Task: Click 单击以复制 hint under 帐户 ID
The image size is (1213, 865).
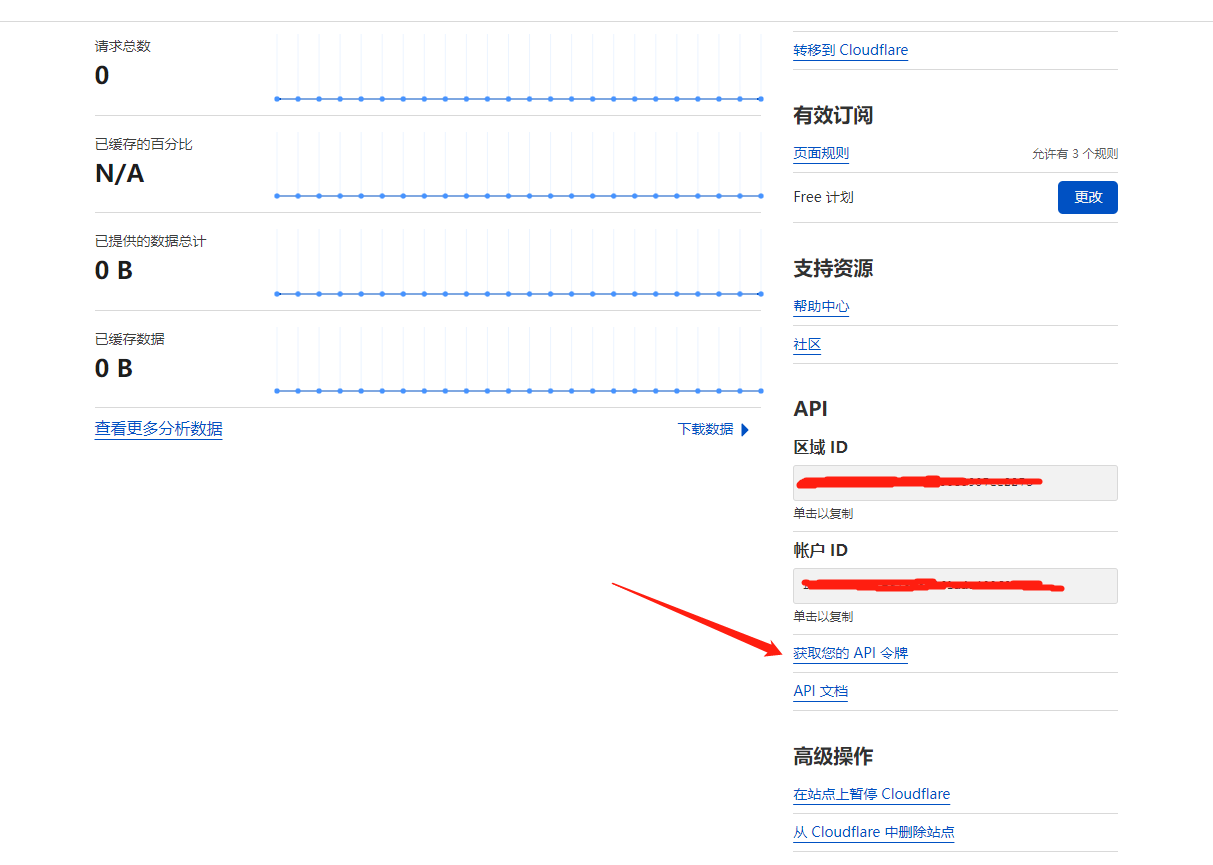Action: tap(823, 617)
